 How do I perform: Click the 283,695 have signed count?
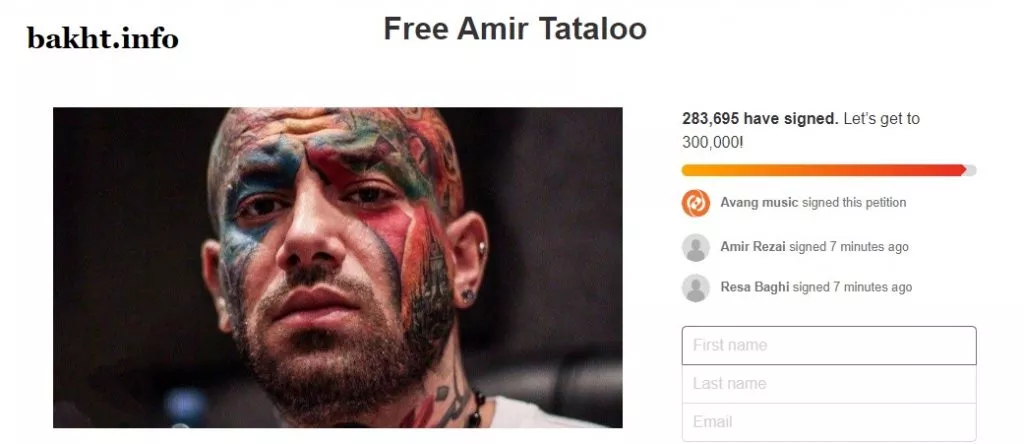pos(760,119)
